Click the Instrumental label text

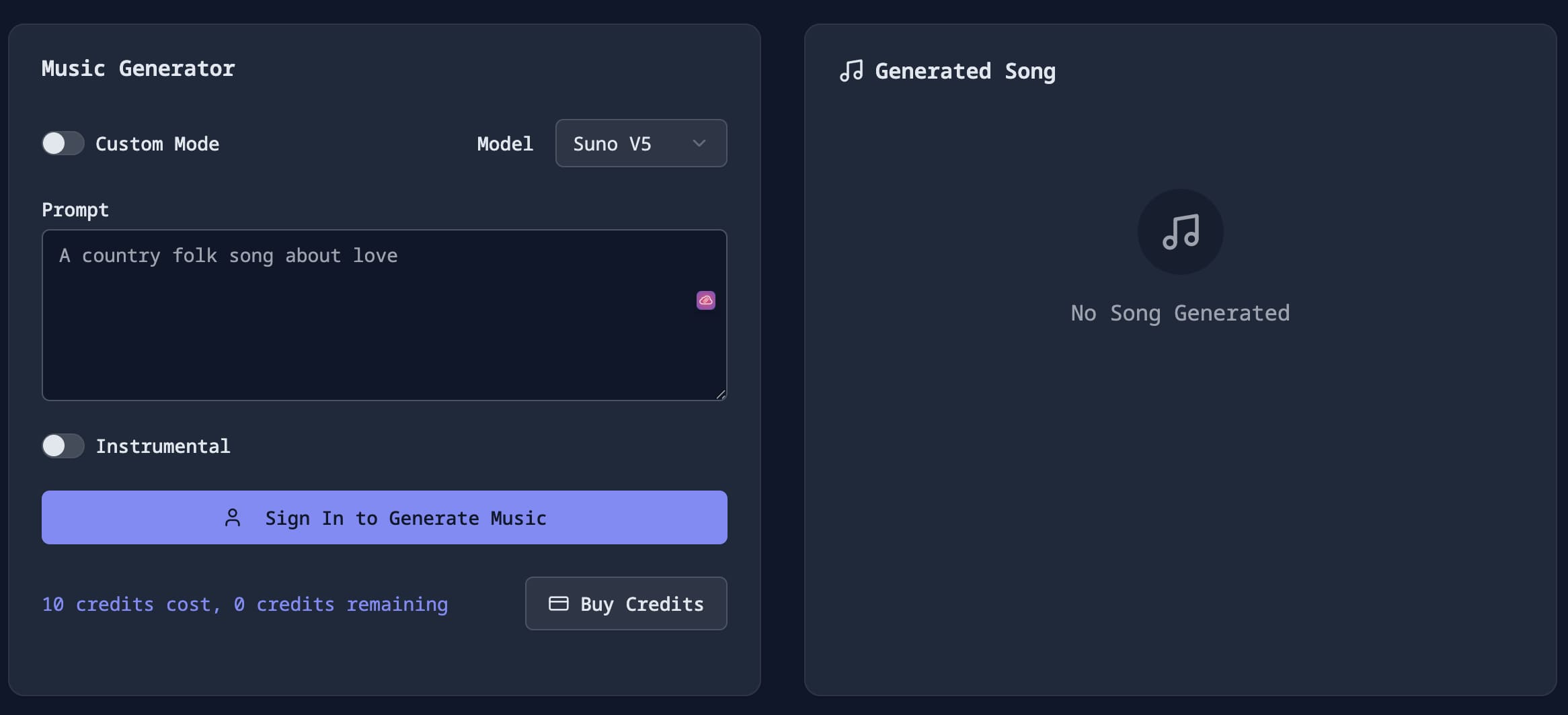click(163, 446)
